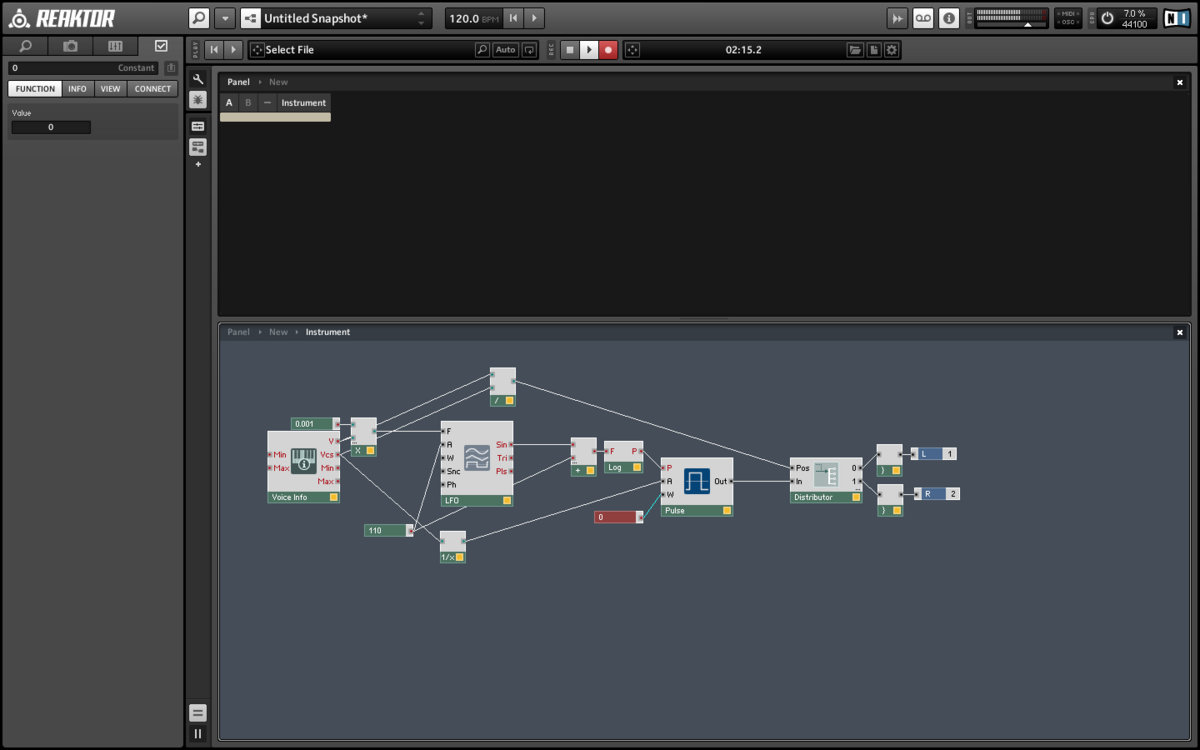The image size is (1200, 750).
Task: Switch to the INFO tab
Action: (77, 89)
